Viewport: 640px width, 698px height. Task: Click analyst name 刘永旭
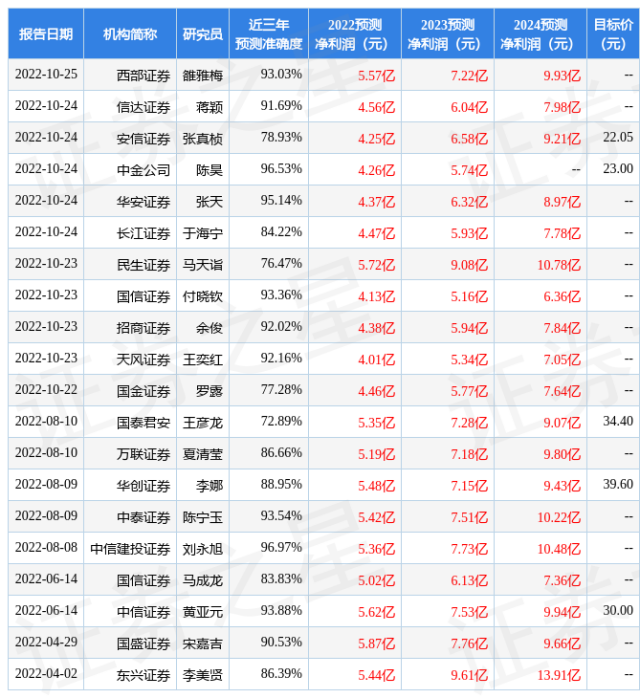coord(203,549)
